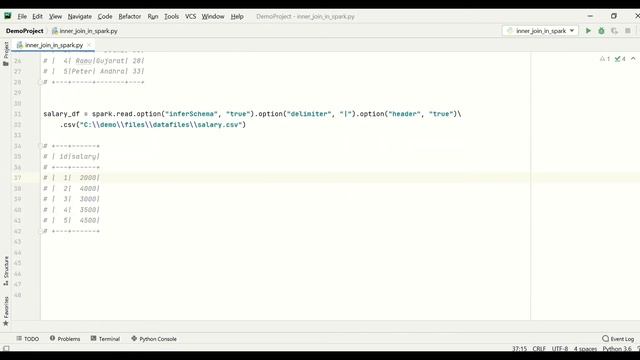
Task: Click the Python 3.6 interpreter status
Action: point(617,349)
